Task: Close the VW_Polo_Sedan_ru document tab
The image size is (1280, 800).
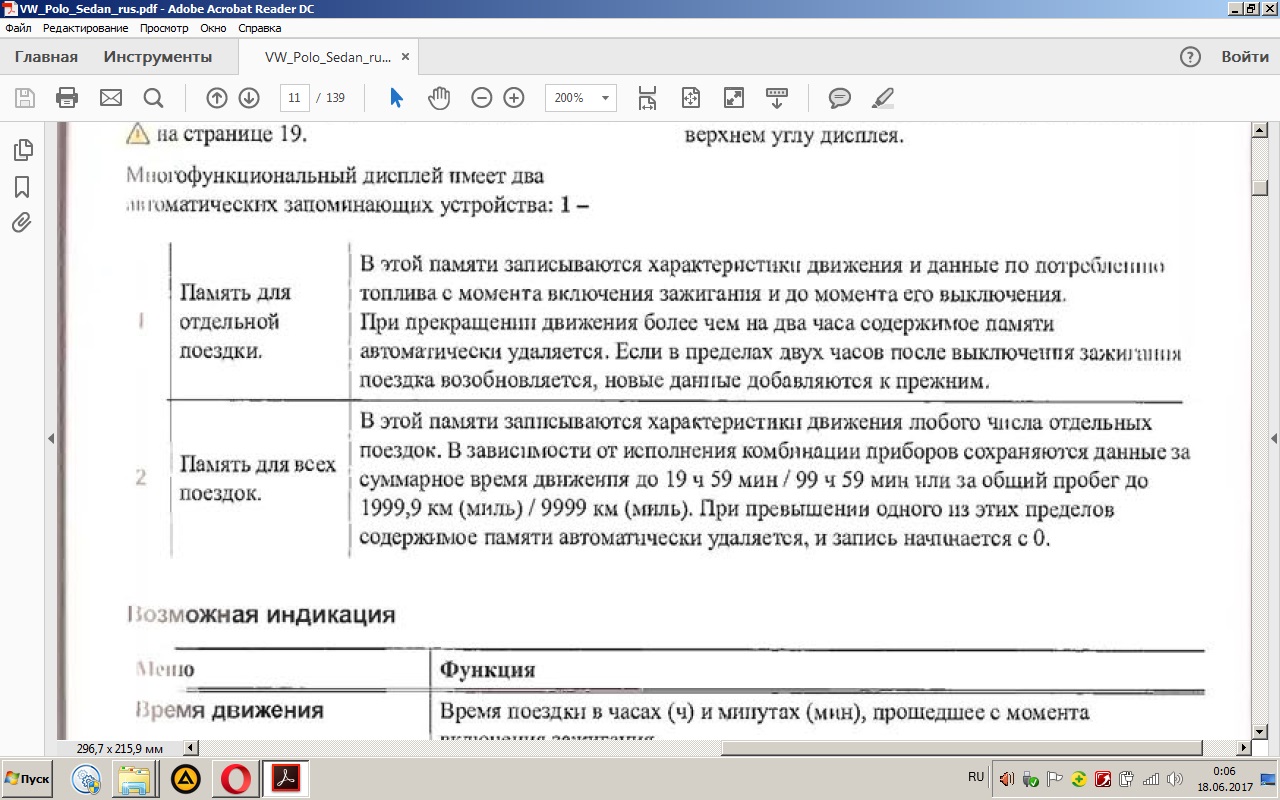Action: (x=405, y=57)
